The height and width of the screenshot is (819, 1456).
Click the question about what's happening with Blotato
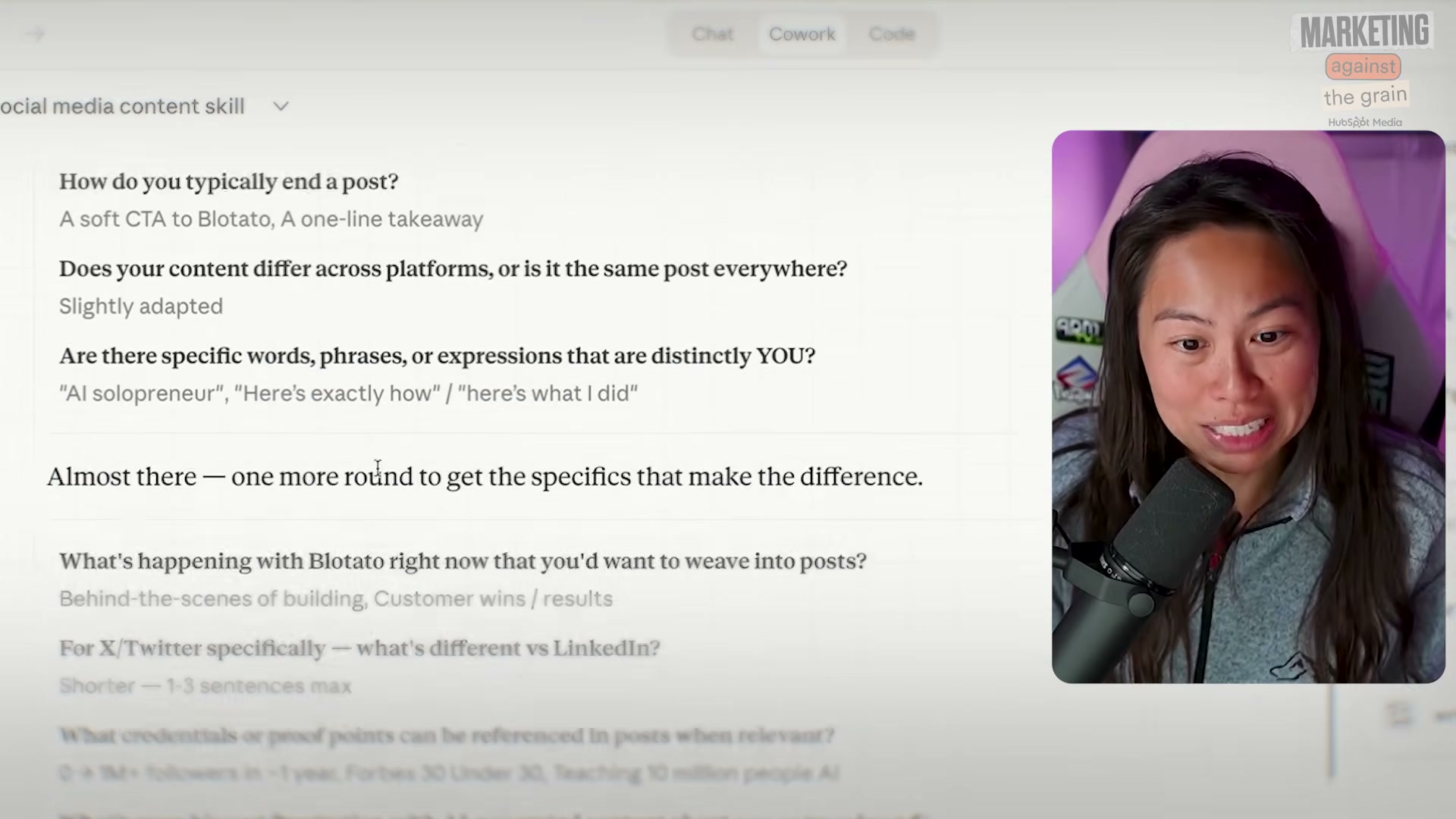pyautogui.click(x=463, y=561)
